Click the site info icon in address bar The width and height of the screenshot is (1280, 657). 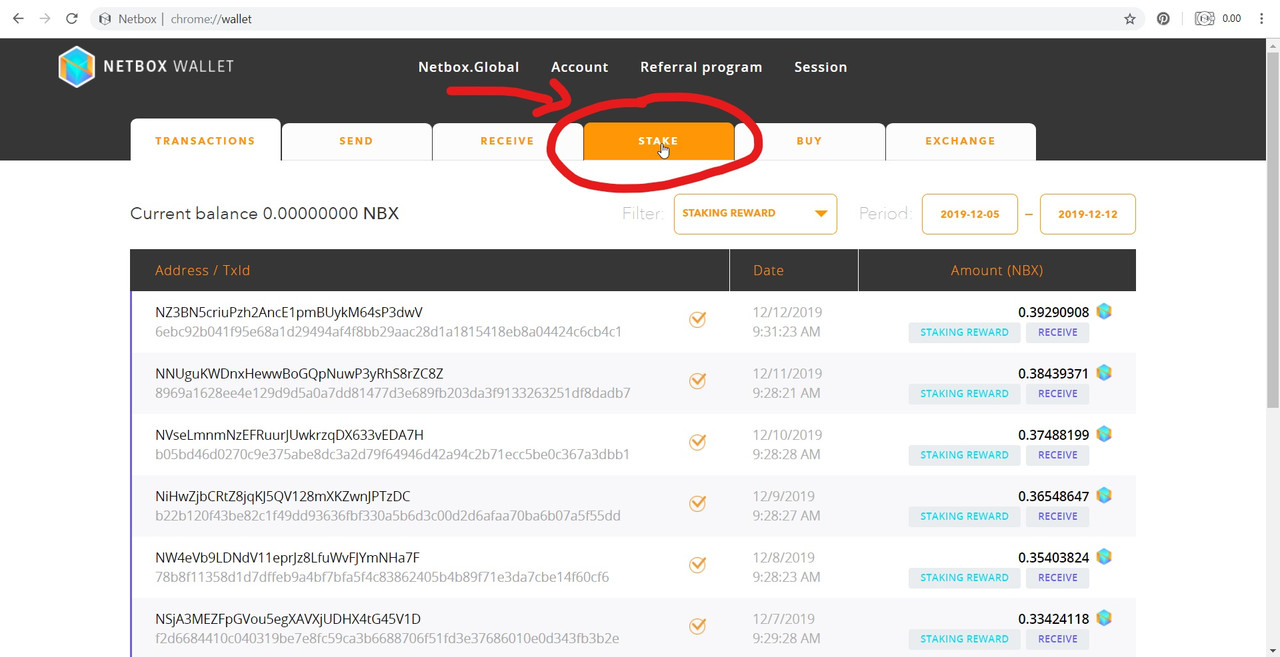105,19
